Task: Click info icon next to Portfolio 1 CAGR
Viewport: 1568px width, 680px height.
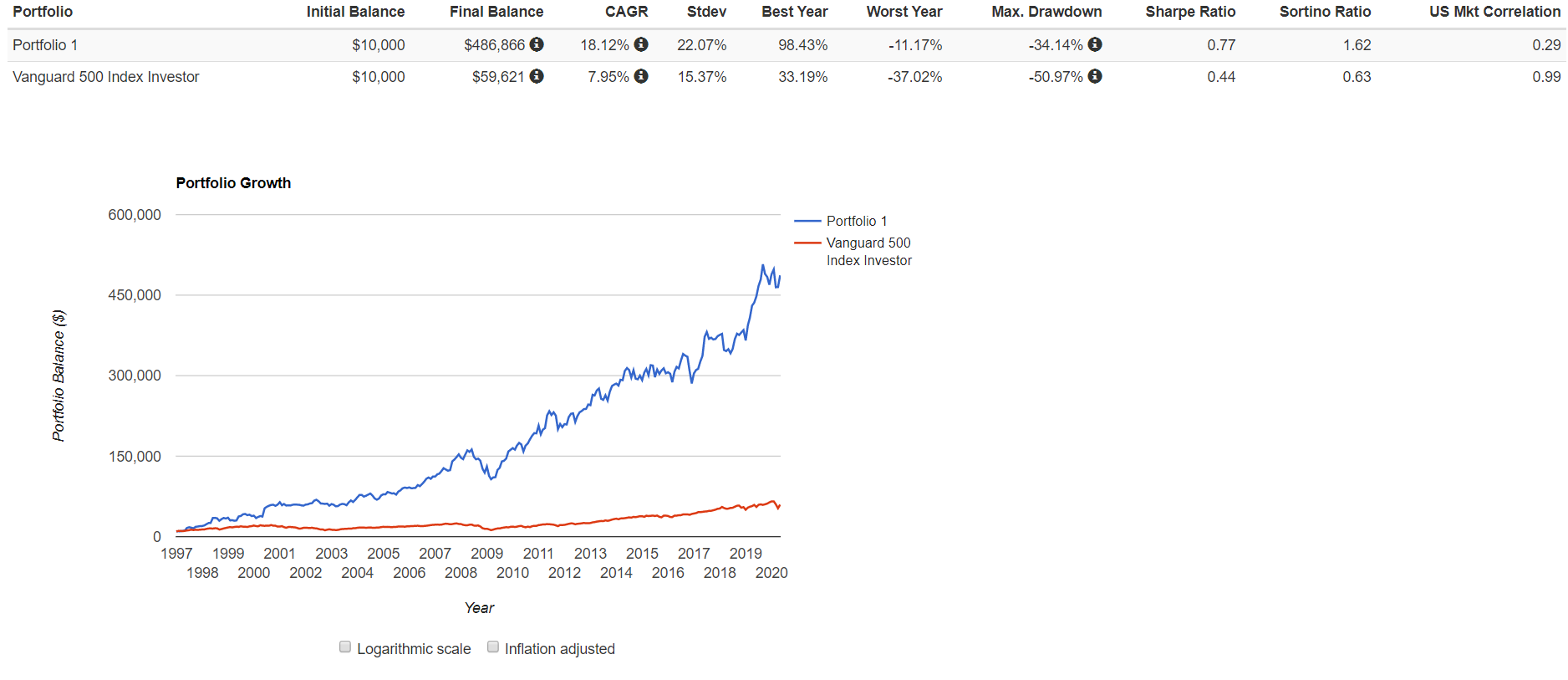Action: point(641,44)
